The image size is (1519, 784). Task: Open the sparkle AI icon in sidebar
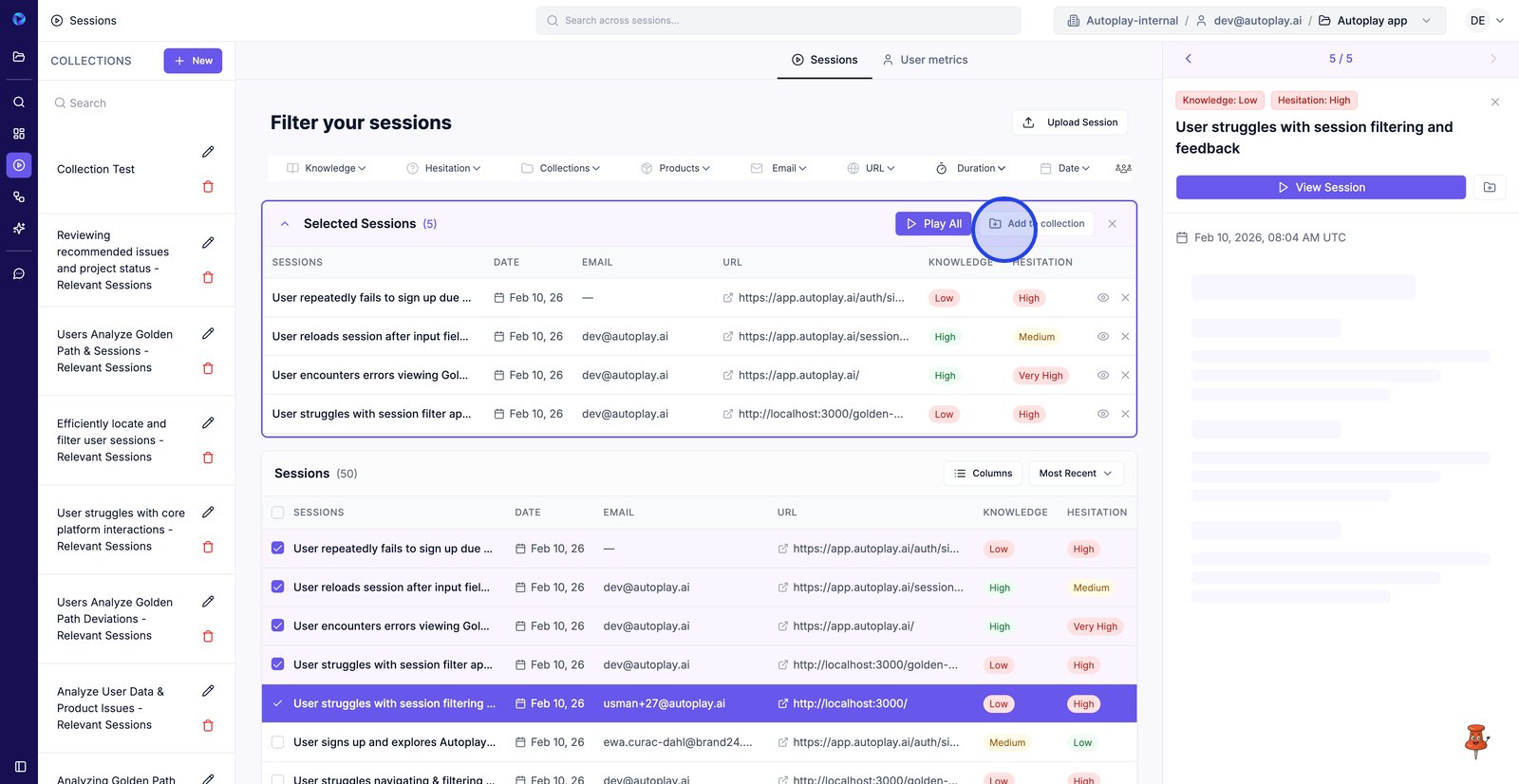click(19, 229)
